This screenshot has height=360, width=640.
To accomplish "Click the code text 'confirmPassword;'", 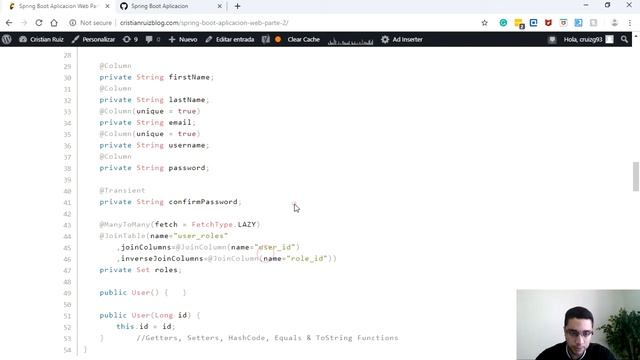I will pyautogui.click(x=205, y=202).
